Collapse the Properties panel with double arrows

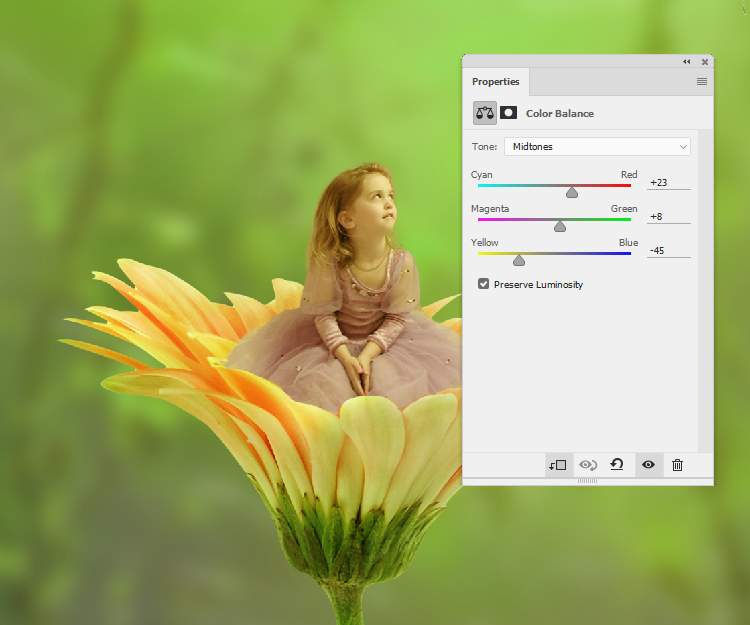click(x=687, y=62)
